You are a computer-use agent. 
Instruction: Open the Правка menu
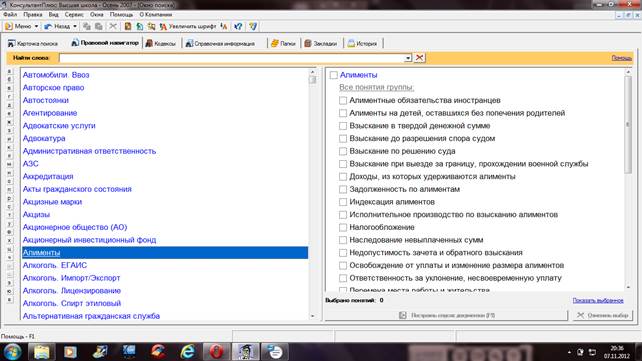33,14
